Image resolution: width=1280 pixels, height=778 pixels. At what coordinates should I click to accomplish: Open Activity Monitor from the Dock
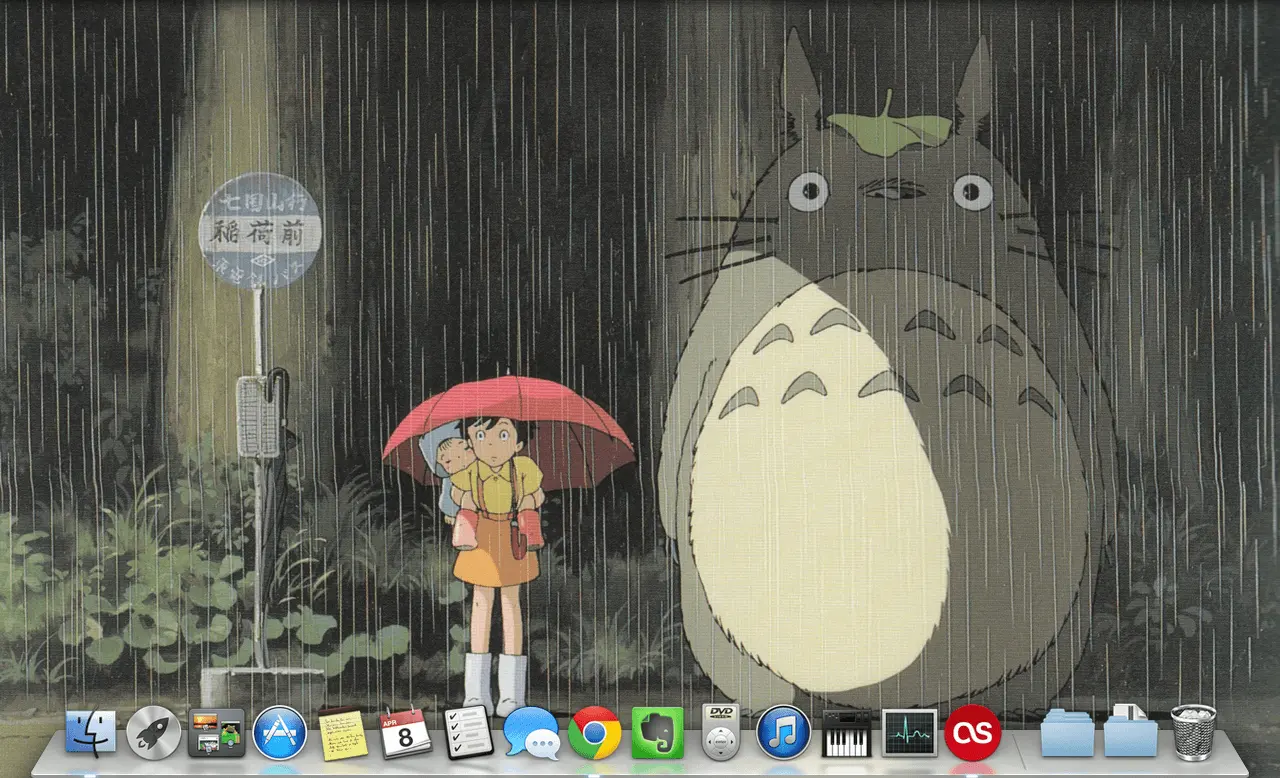coord(910,733)
